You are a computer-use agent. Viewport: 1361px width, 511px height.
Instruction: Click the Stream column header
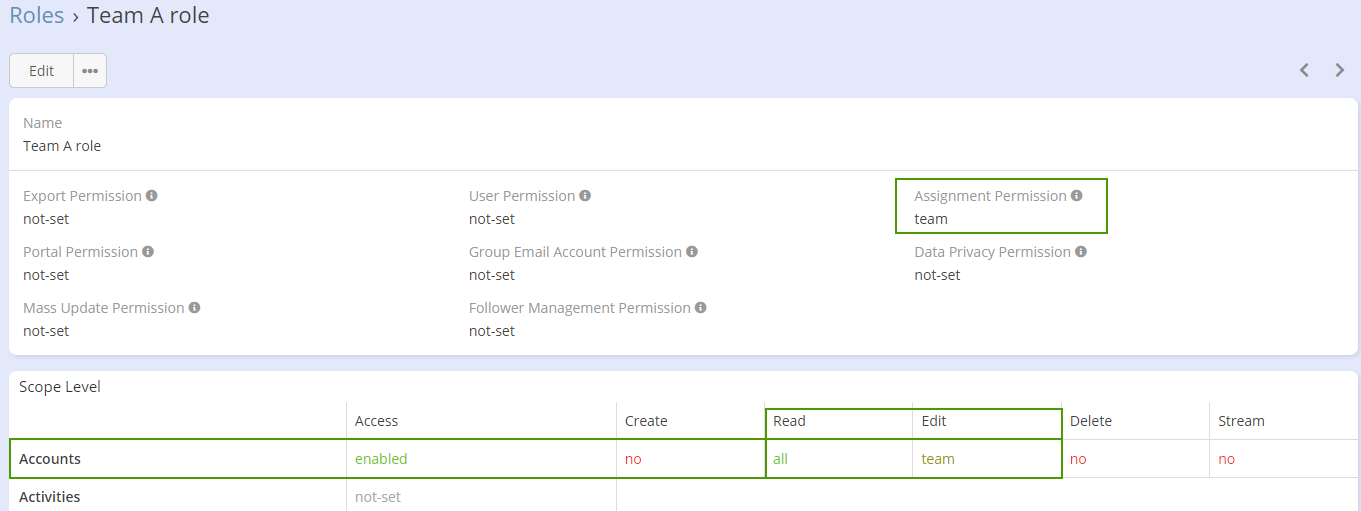pyautogui.click(x=1241, y=421)
